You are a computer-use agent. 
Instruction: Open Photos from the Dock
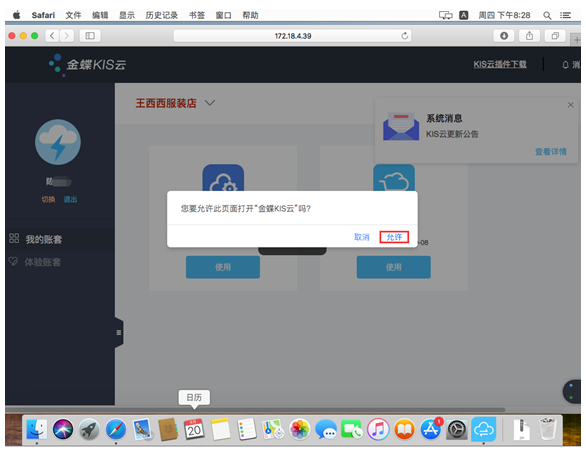(x=299, y=429)
